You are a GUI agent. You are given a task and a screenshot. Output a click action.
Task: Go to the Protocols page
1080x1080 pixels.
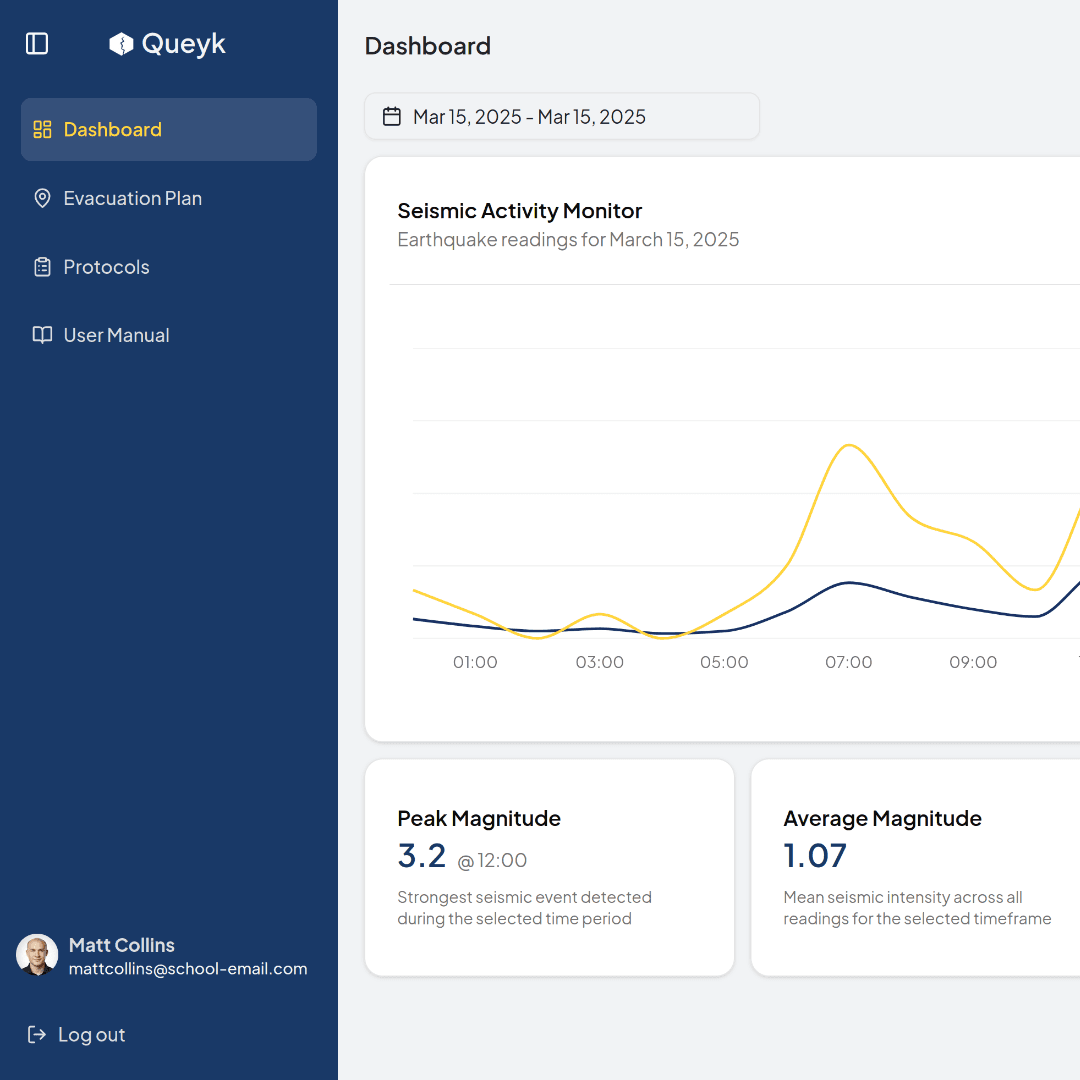pos(106,267)
